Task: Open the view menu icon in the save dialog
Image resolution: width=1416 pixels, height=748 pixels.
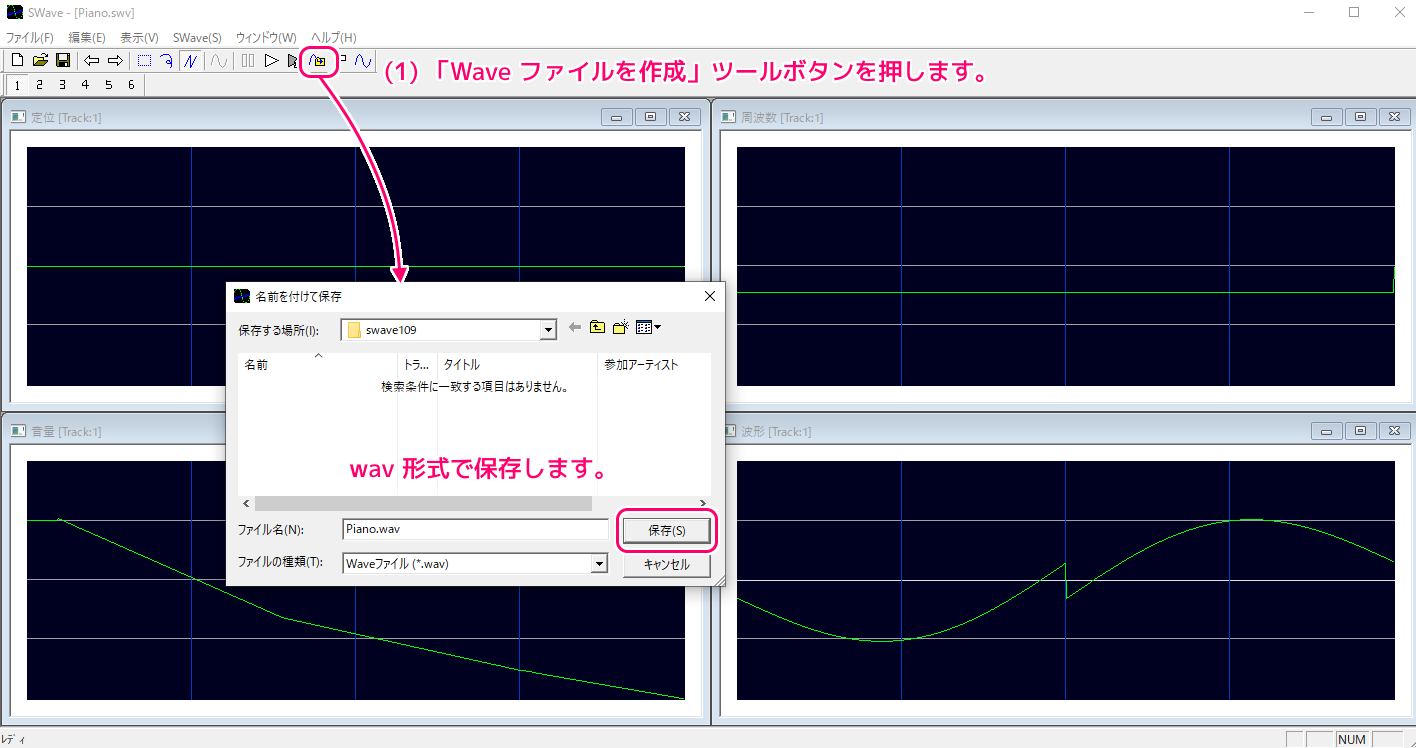Action: click(x=649, y=327)
